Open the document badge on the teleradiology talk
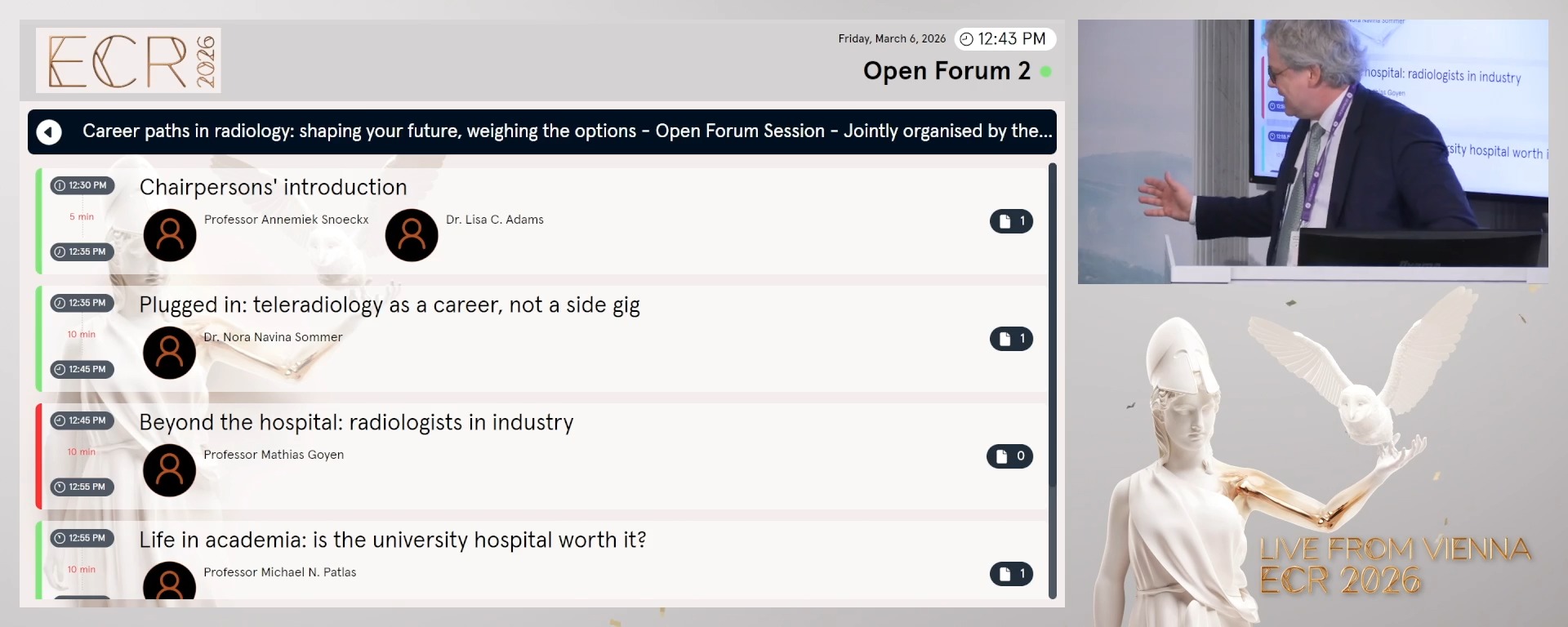 (x=1012, y=338)
